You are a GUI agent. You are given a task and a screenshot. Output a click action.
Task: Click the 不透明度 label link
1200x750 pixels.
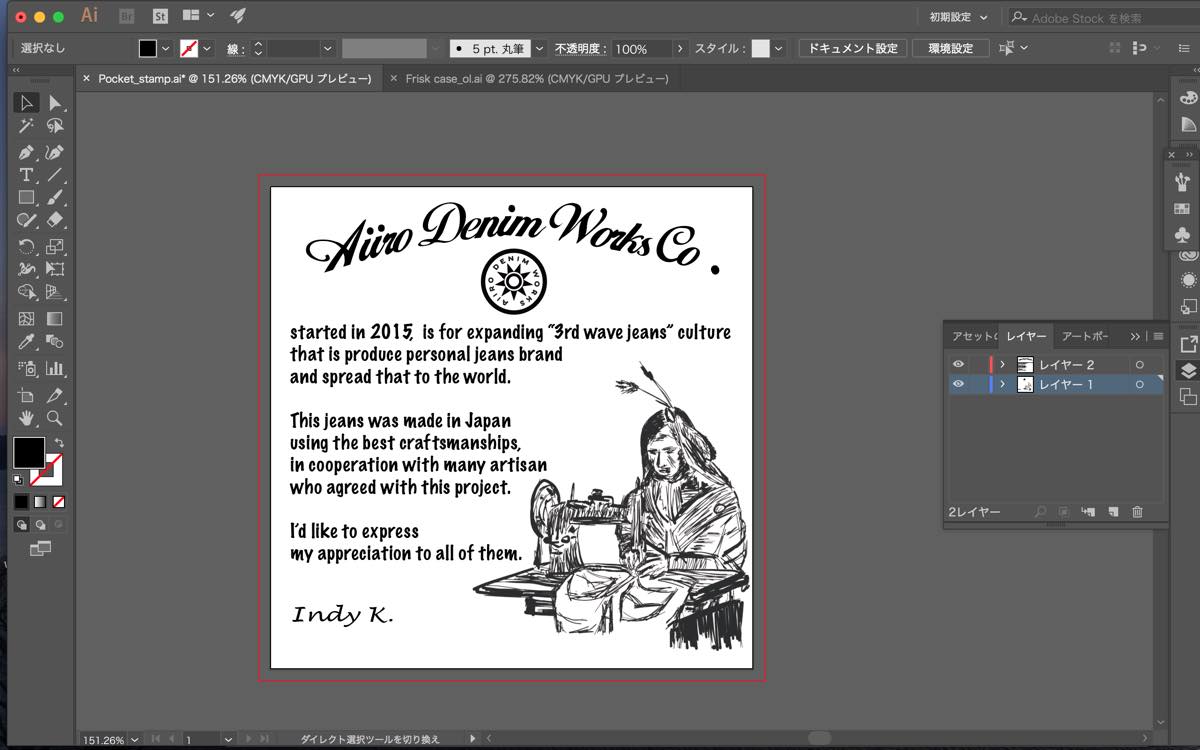(x=580, y=48)
